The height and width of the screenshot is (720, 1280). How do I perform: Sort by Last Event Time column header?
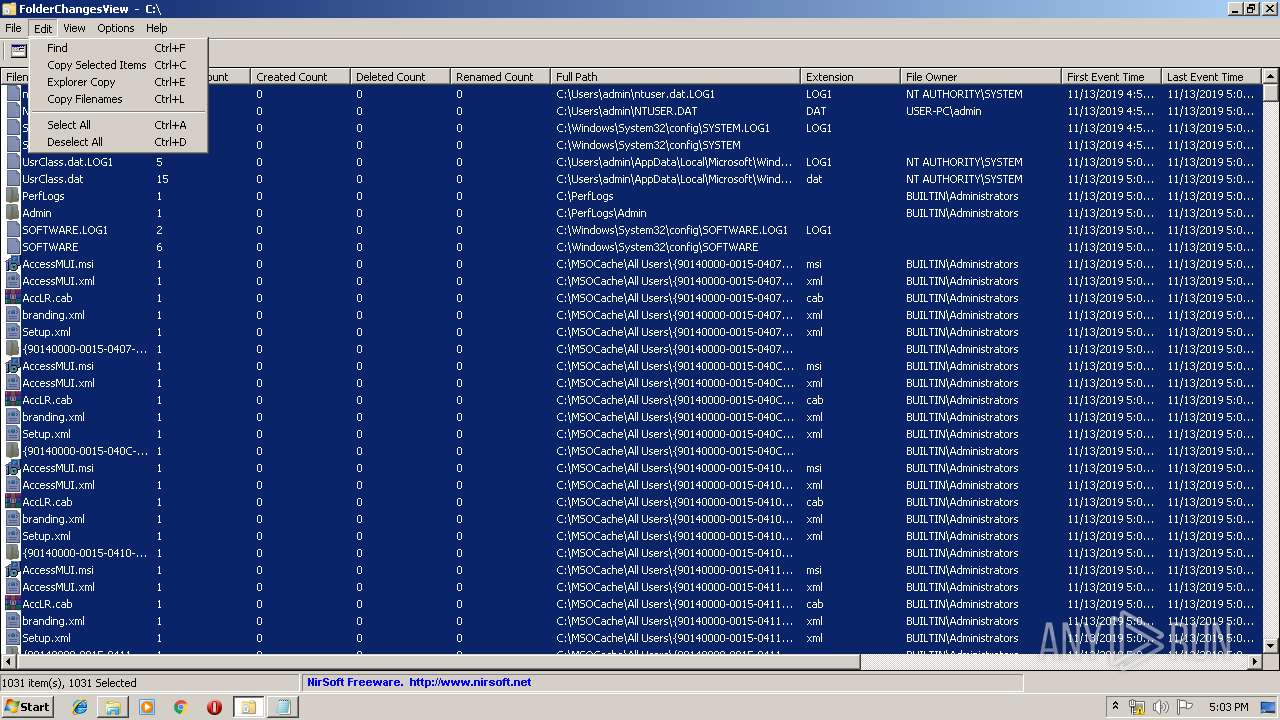click(1211, 77)
